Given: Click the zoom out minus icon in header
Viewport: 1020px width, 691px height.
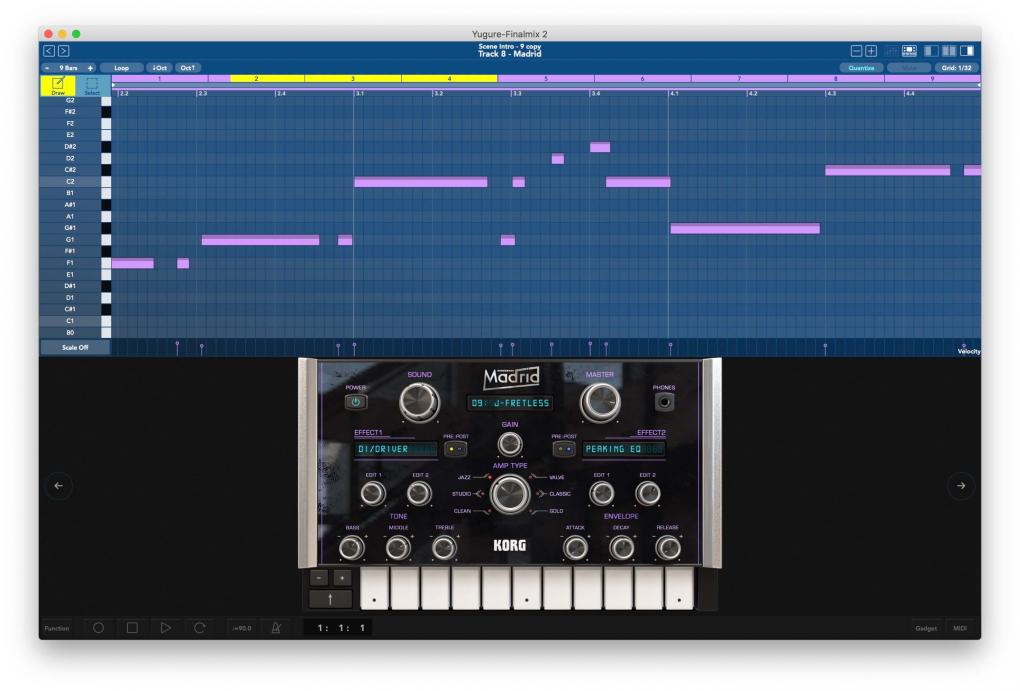Looking at the screenshot, I should point(856,51).
